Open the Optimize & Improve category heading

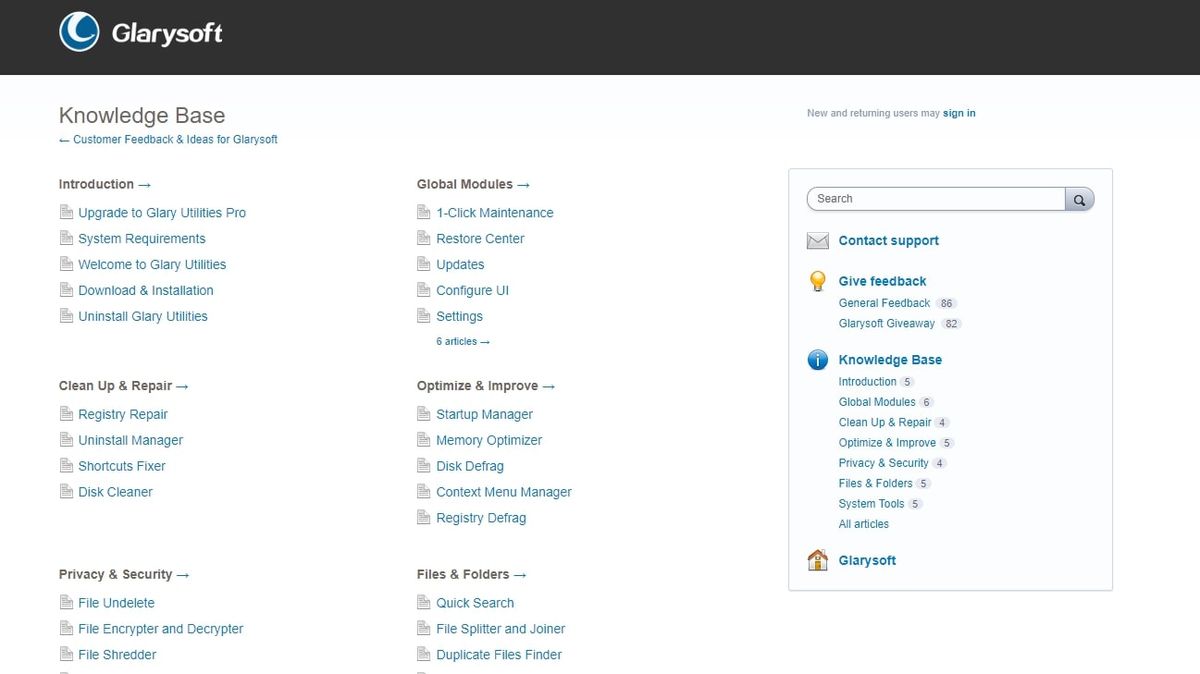coord(485,386)
